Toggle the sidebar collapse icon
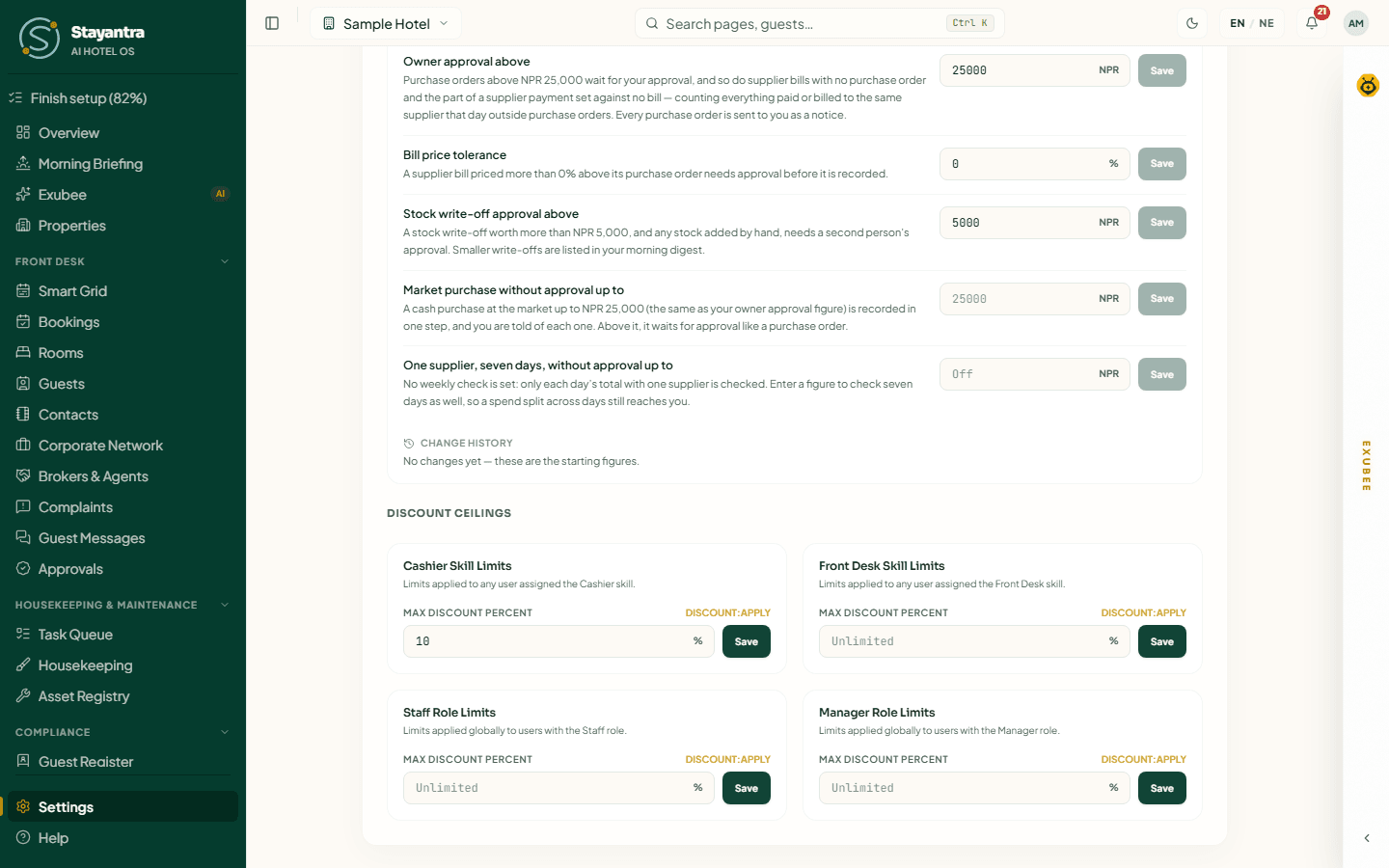This screenshot has height=868, width=1389. click(x=272, y=23)
